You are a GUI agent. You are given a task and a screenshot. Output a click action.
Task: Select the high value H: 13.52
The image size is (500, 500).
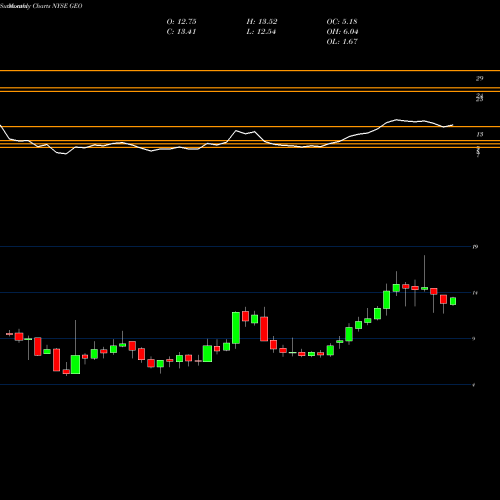[262, 22]
